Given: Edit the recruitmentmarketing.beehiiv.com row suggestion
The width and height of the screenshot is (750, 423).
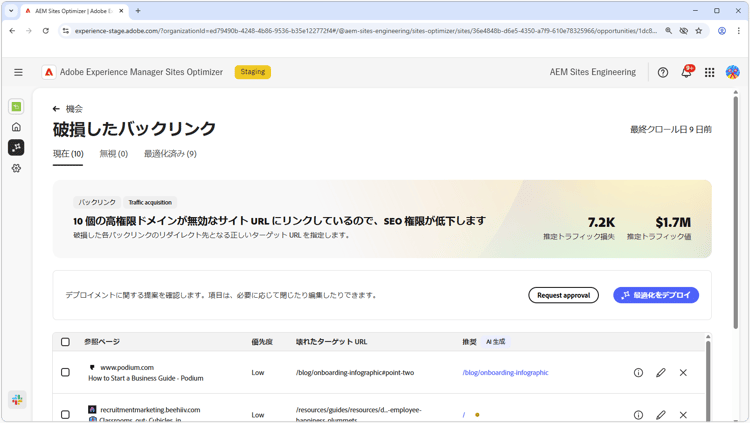Looking at the screenshot, I should (x=661, y=415).
